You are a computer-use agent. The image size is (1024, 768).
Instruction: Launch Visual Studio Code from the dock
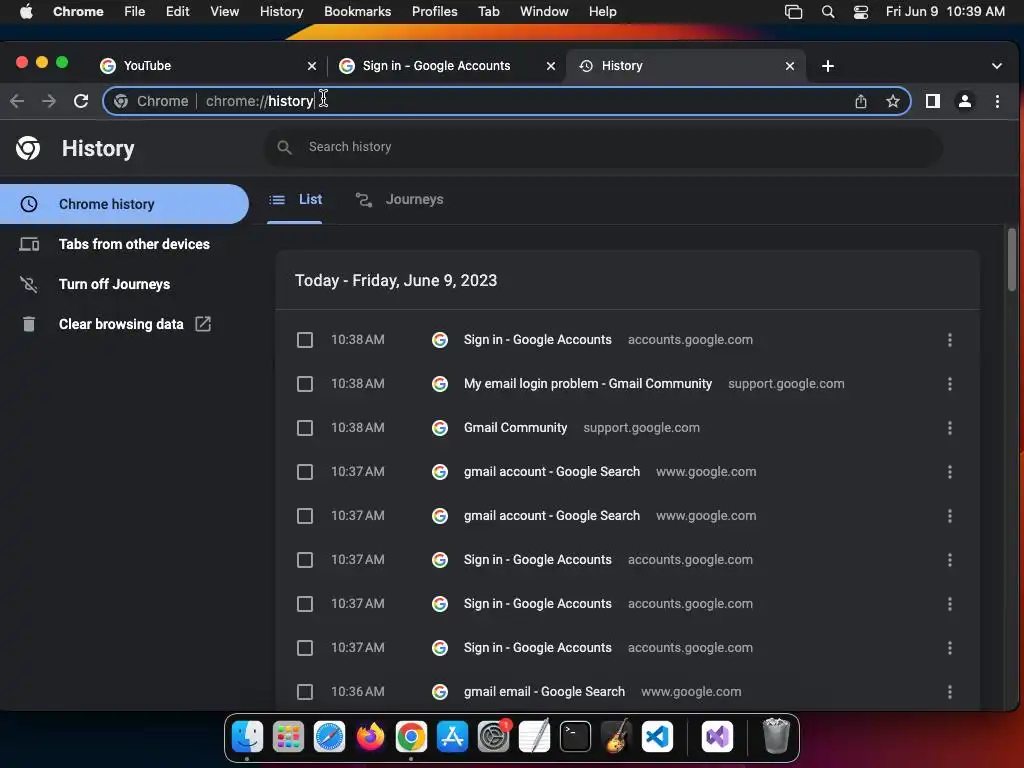coord(657,737)
